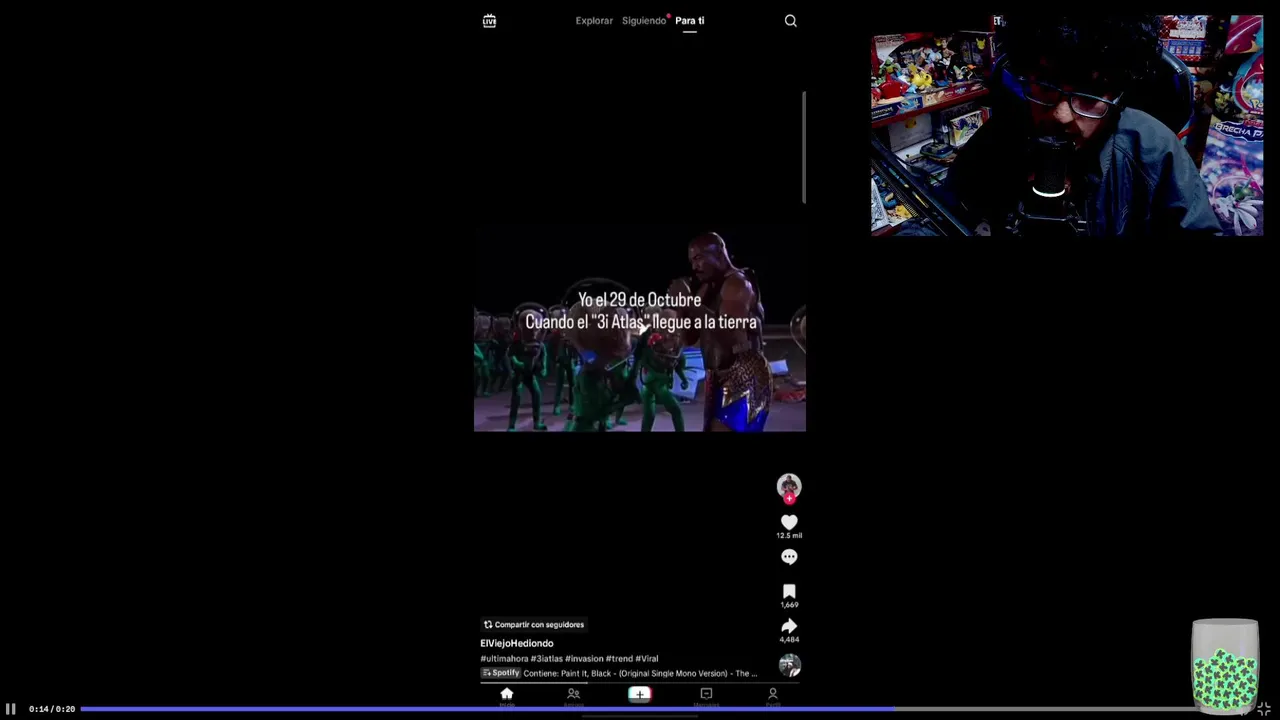
Task: Tap the create plus button
Action: point(640,694)
